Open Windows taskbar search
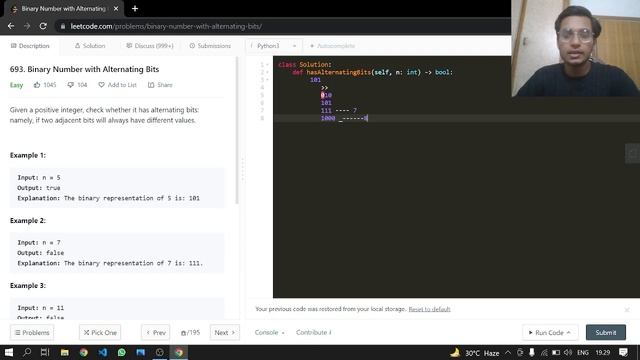The width and height of the screenshot is (640, 360). coord(27,353)
